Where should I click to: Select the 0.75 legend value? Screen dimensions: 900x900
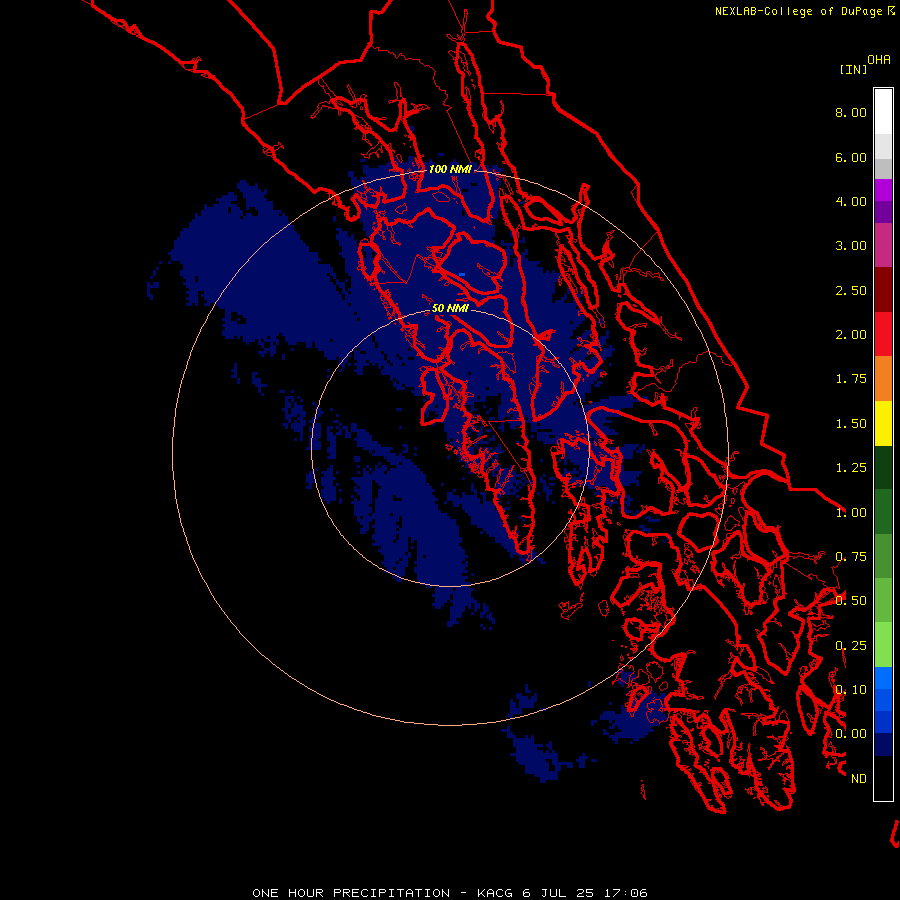point(851,557)
